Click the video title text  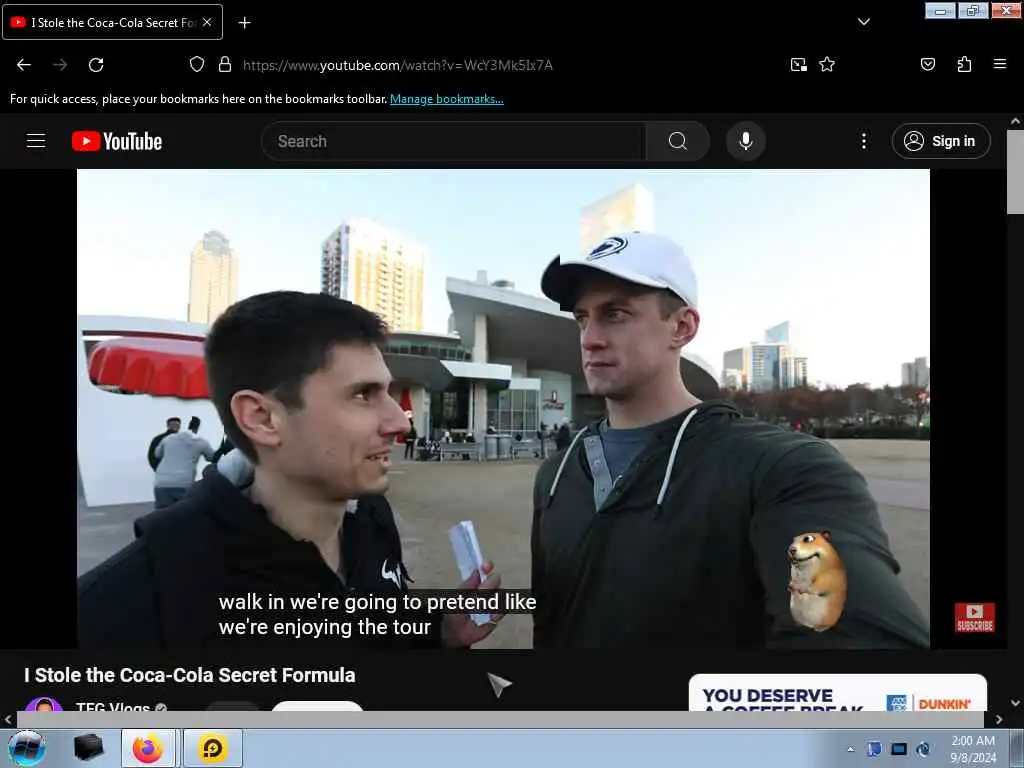(190, 675)
